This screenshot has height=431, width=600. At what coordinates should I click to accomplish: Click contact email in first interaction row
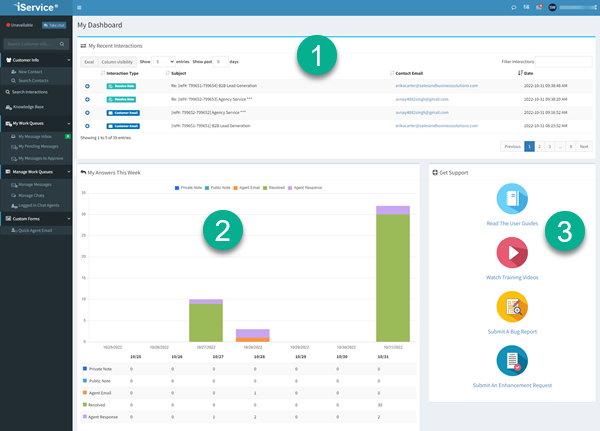437,86
